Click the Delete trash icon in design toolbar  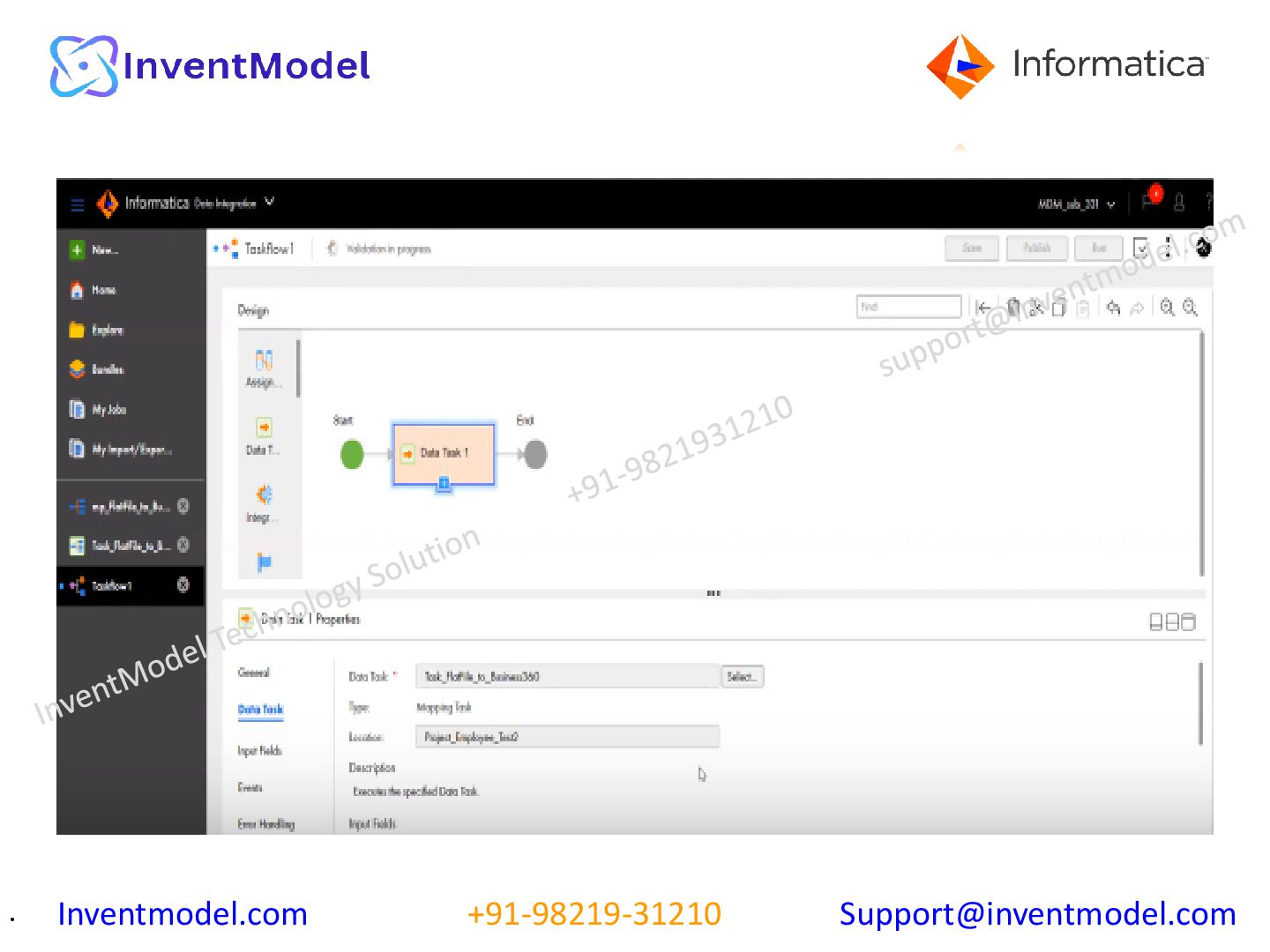1013,307
